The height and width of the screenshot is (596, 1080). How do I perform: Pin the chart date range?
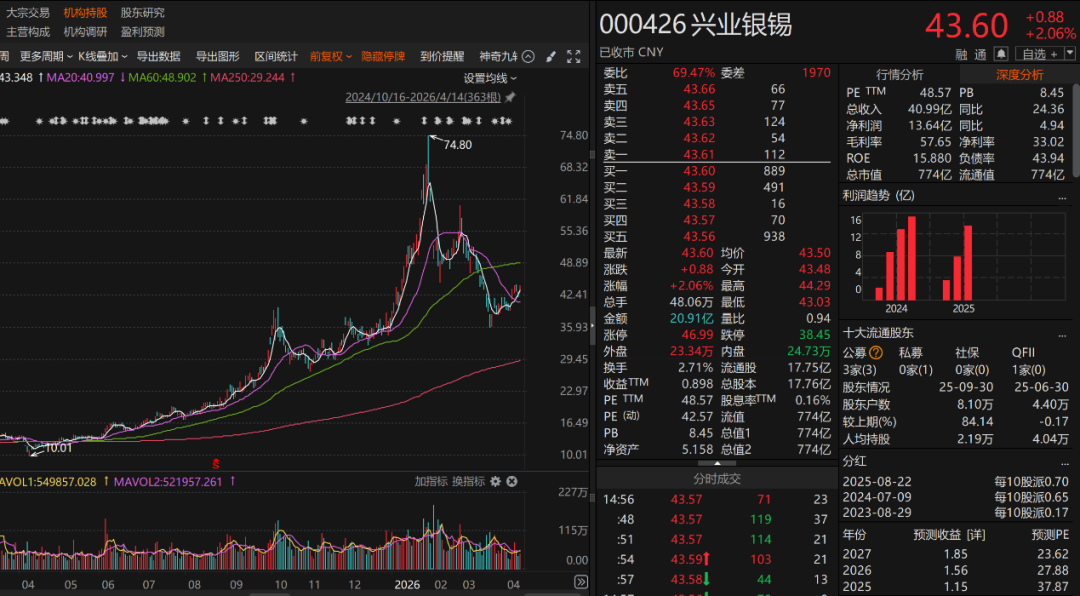[x=510, y=98]
